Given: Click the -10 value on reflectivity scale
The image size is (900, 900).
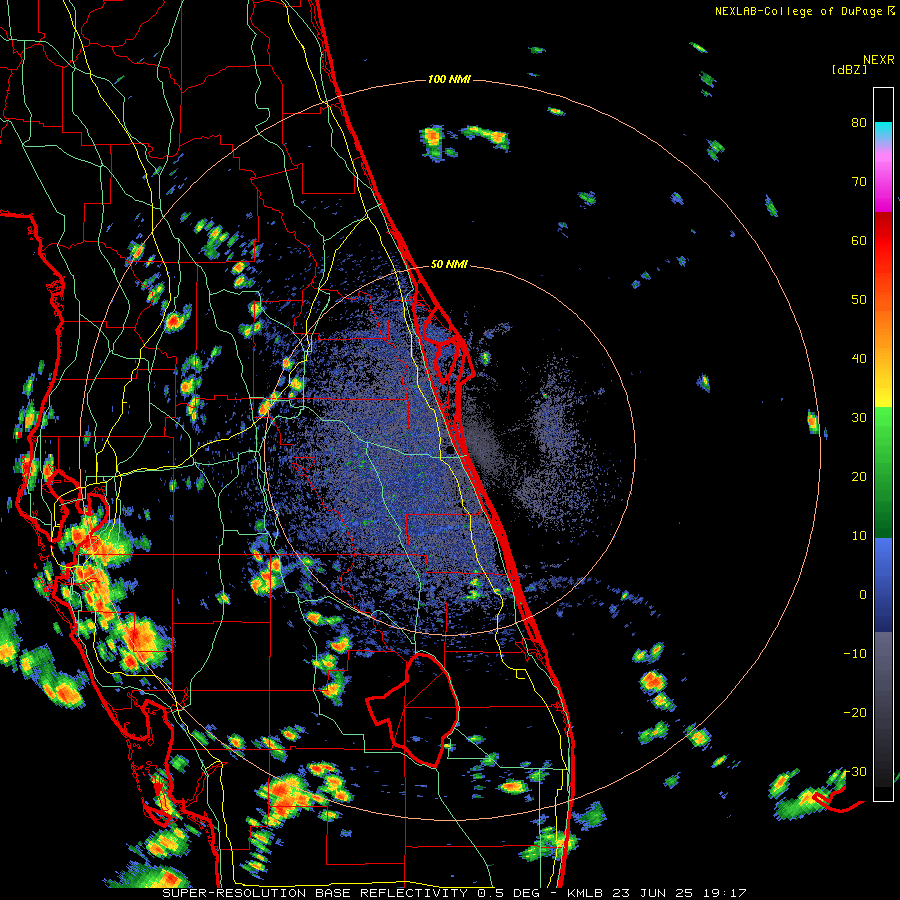Looking at the screenshot, I should pyautogui.click(x=855, y=653).
